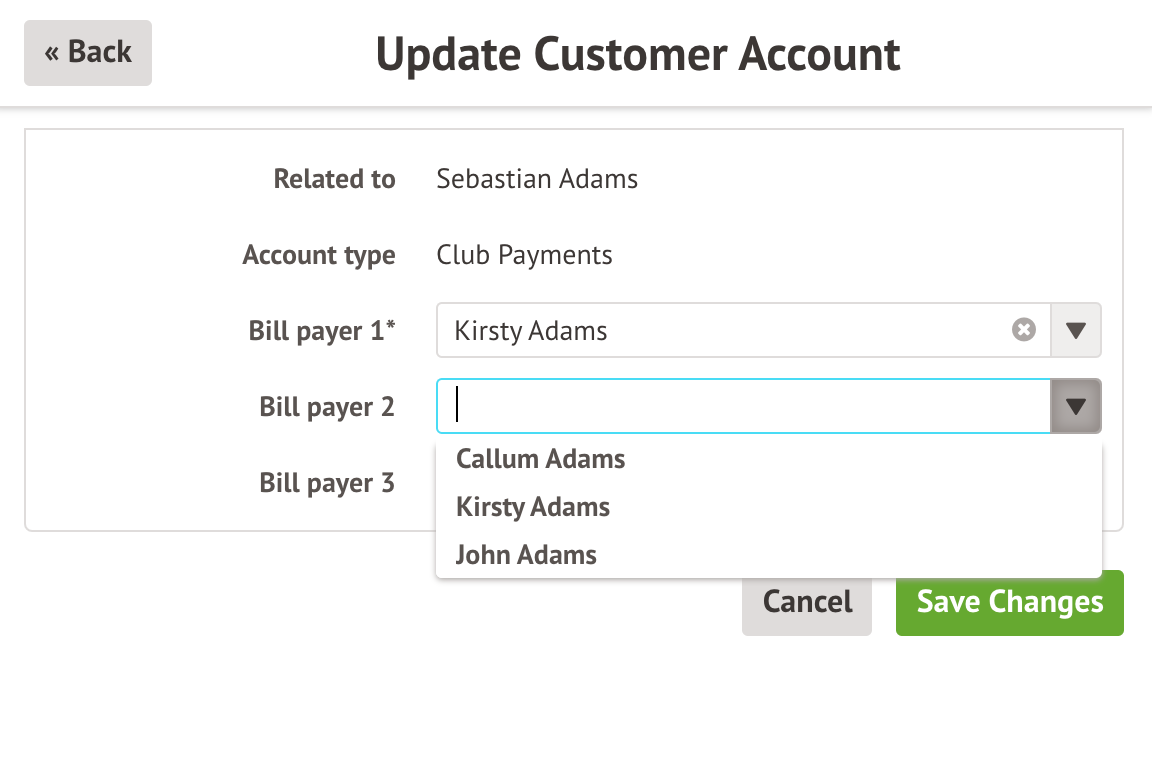1152x758 pixels.
Task: Cancel the customer account update
Action: [x=806, y=602]
